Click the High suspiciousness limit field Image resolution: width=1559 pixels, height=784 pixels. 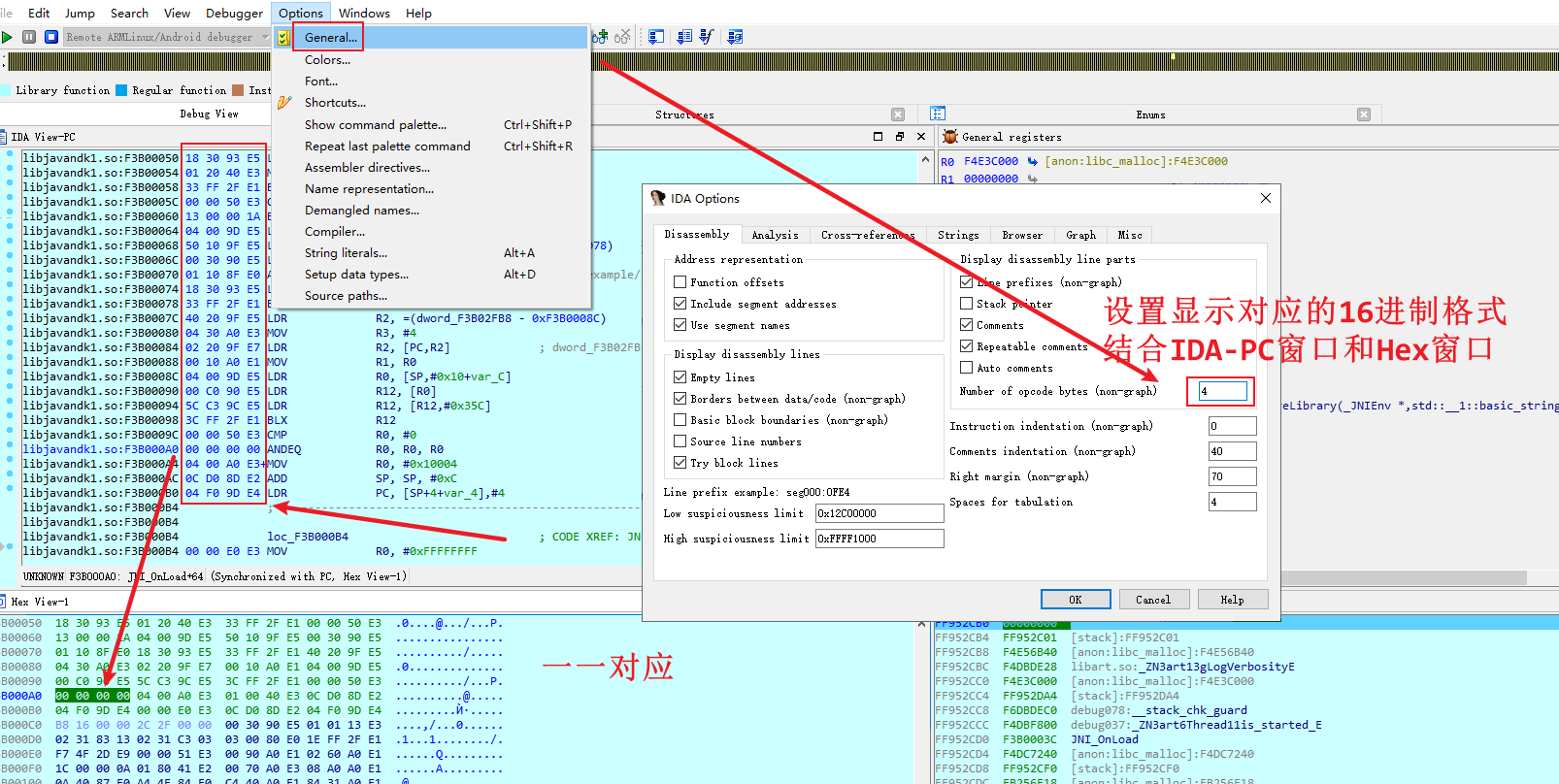879,539
